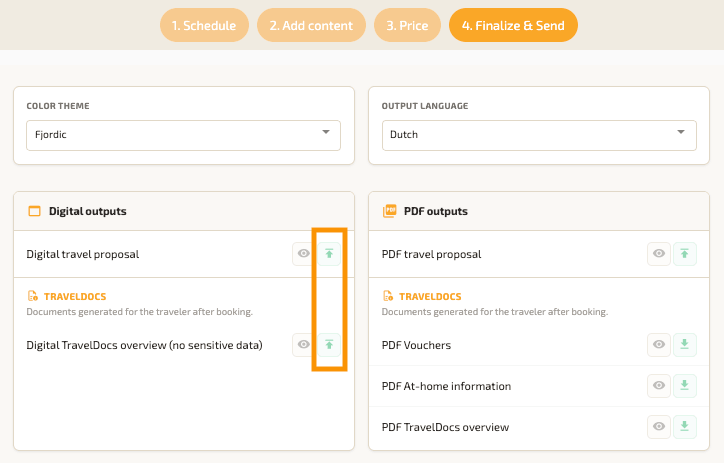
Task: Upload the PDF travel proposal
Action: click(x=685, y=254)
